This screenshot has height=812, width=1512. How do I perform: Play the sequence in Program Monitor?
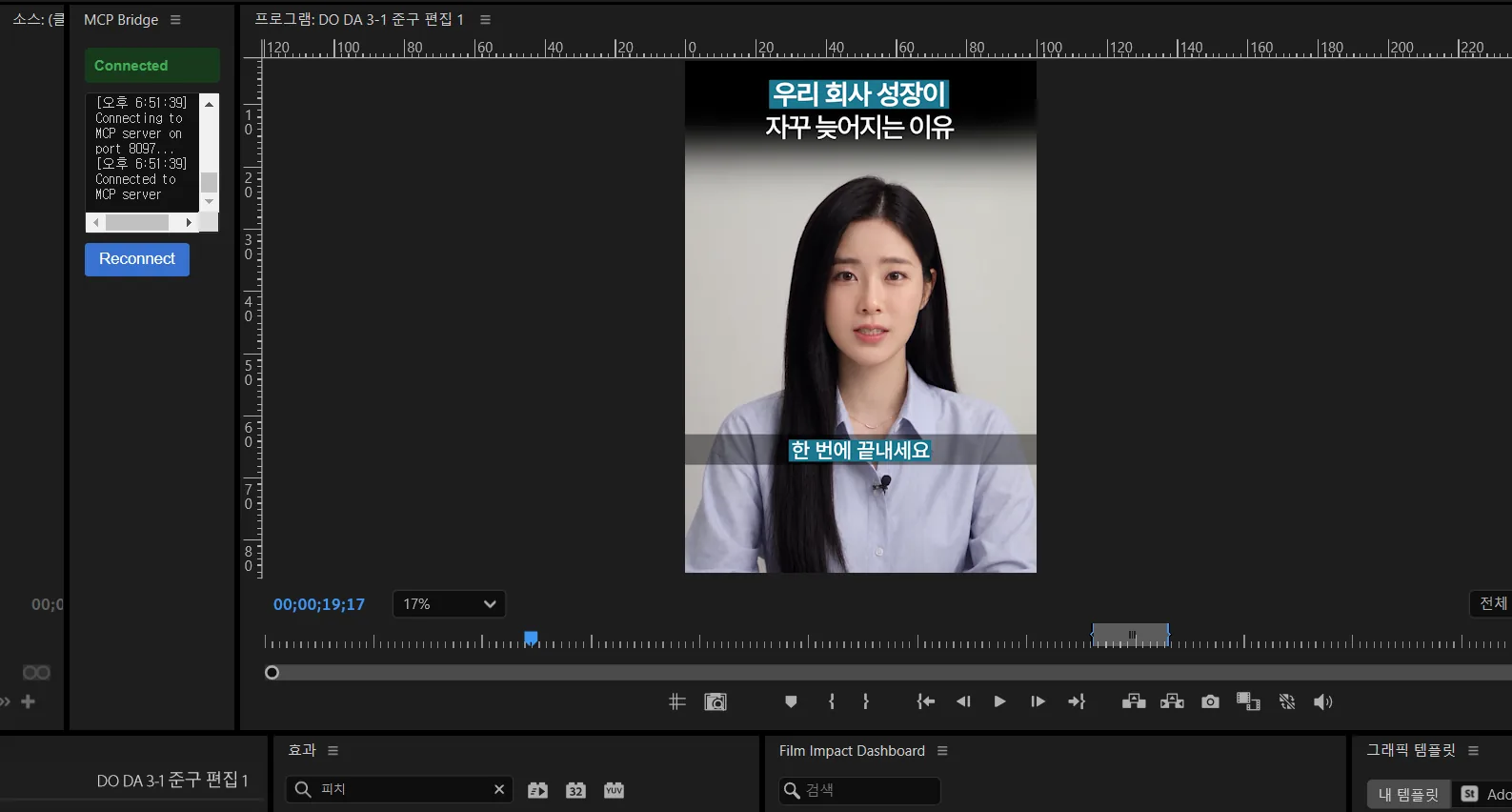pyautogui.click(x=999, y=701)
